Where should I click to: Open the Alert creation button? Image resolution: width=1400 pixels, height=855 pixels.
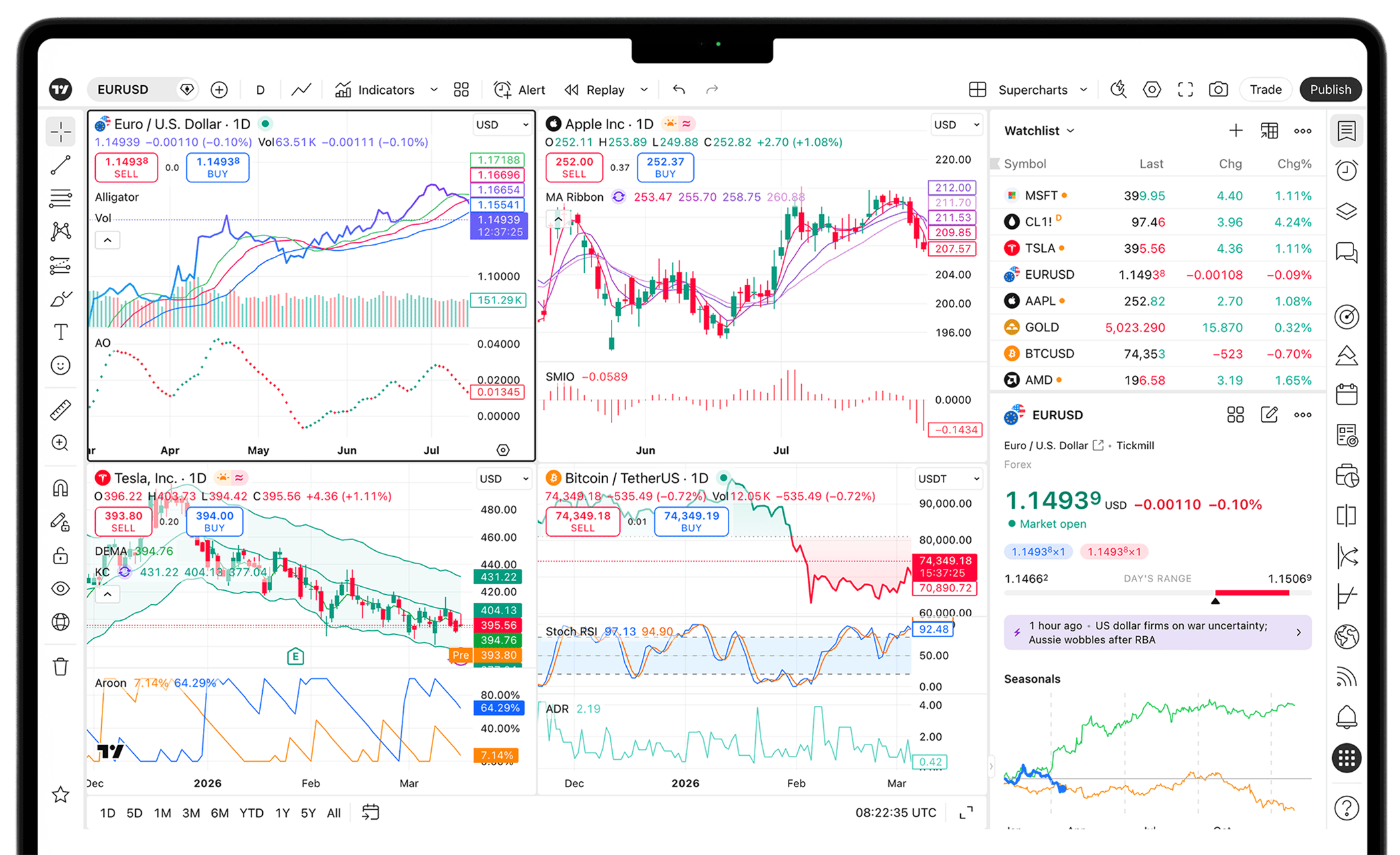(x=519, y=90)
